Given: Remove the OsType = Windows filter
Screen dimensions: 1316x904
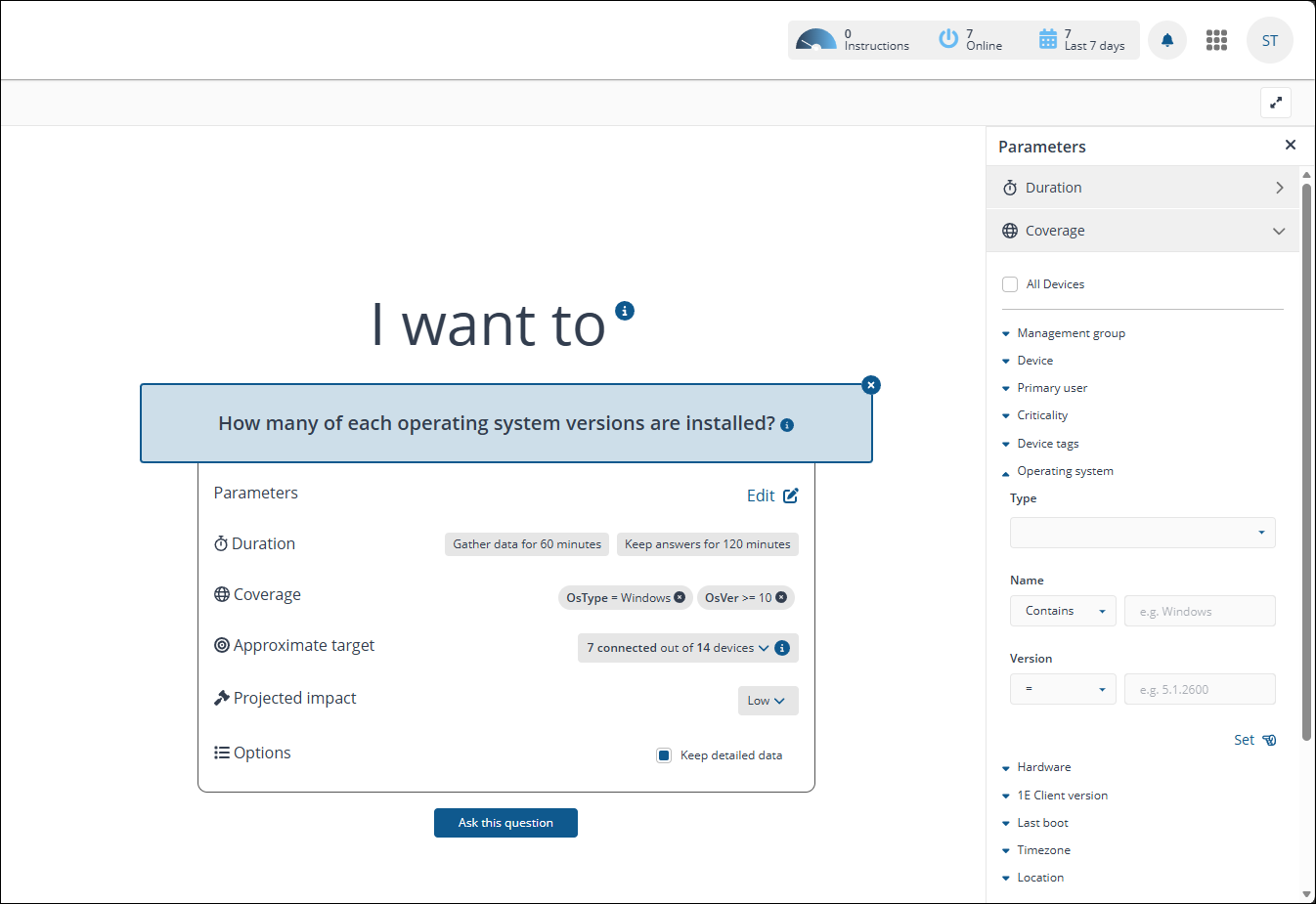Looking at the screenshot, I should point(680,597).
